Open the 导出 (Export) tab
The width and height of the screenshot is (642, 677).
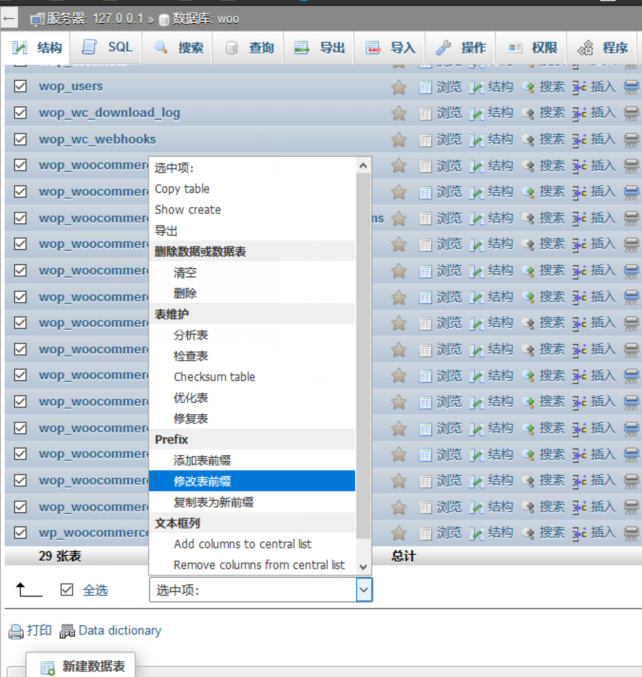[320, 47]
